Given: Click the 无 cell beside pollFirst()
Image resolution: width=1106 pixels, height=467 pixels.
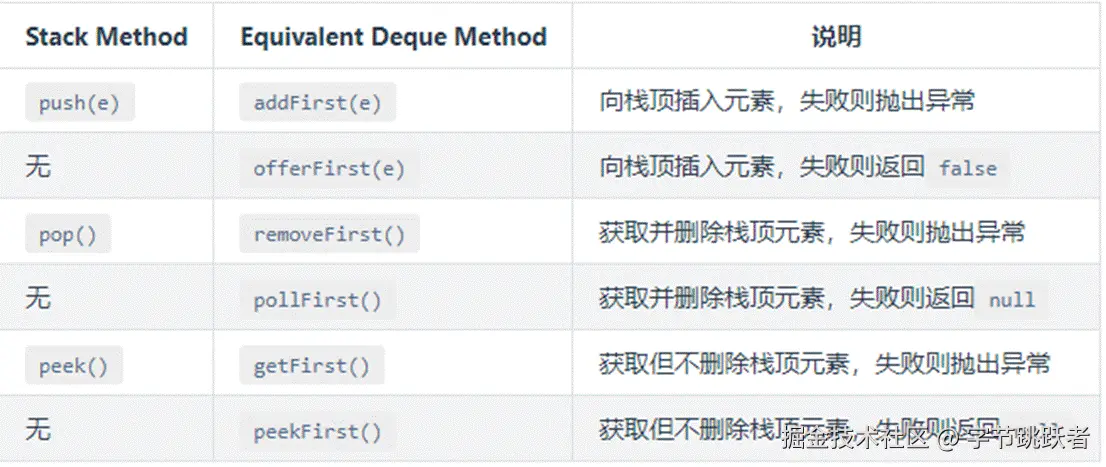Looking at the screenshot, I should (x=38, y=299).
